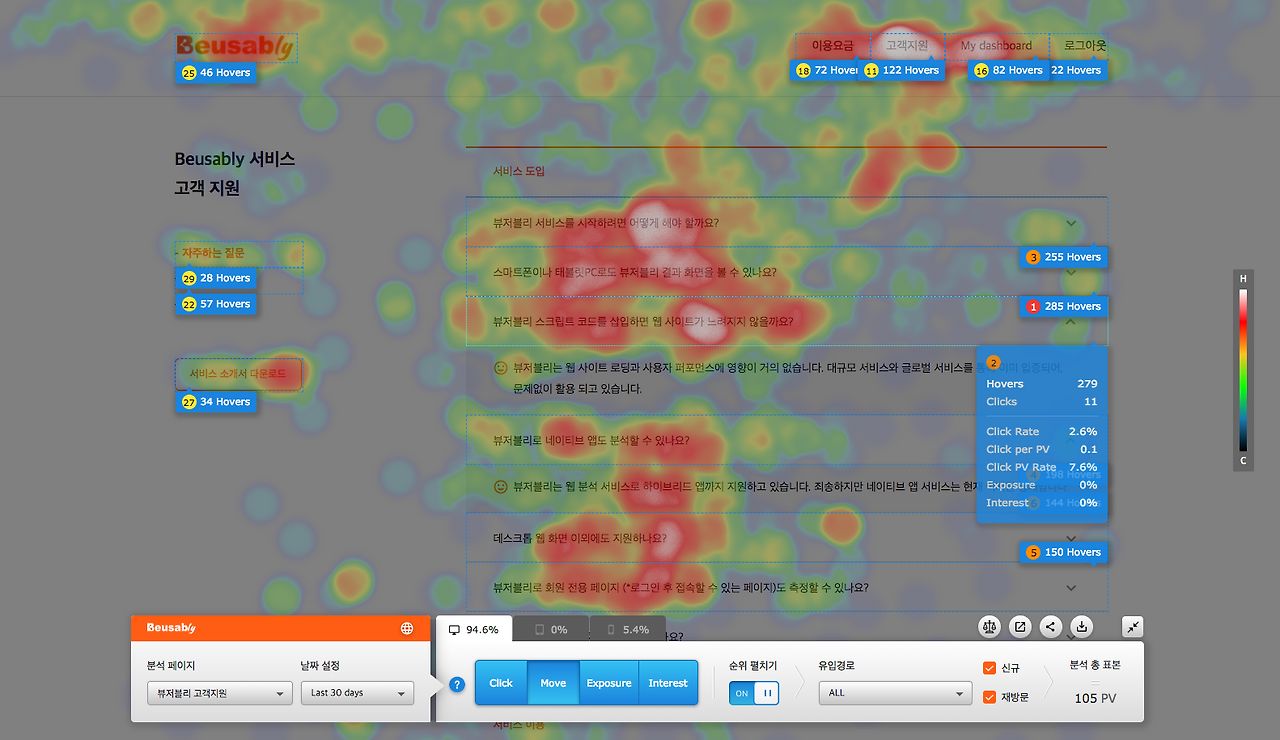Viewport: 1280px width, 740px height.
Task: Click the compare scales icon
Action: (990, 627)
